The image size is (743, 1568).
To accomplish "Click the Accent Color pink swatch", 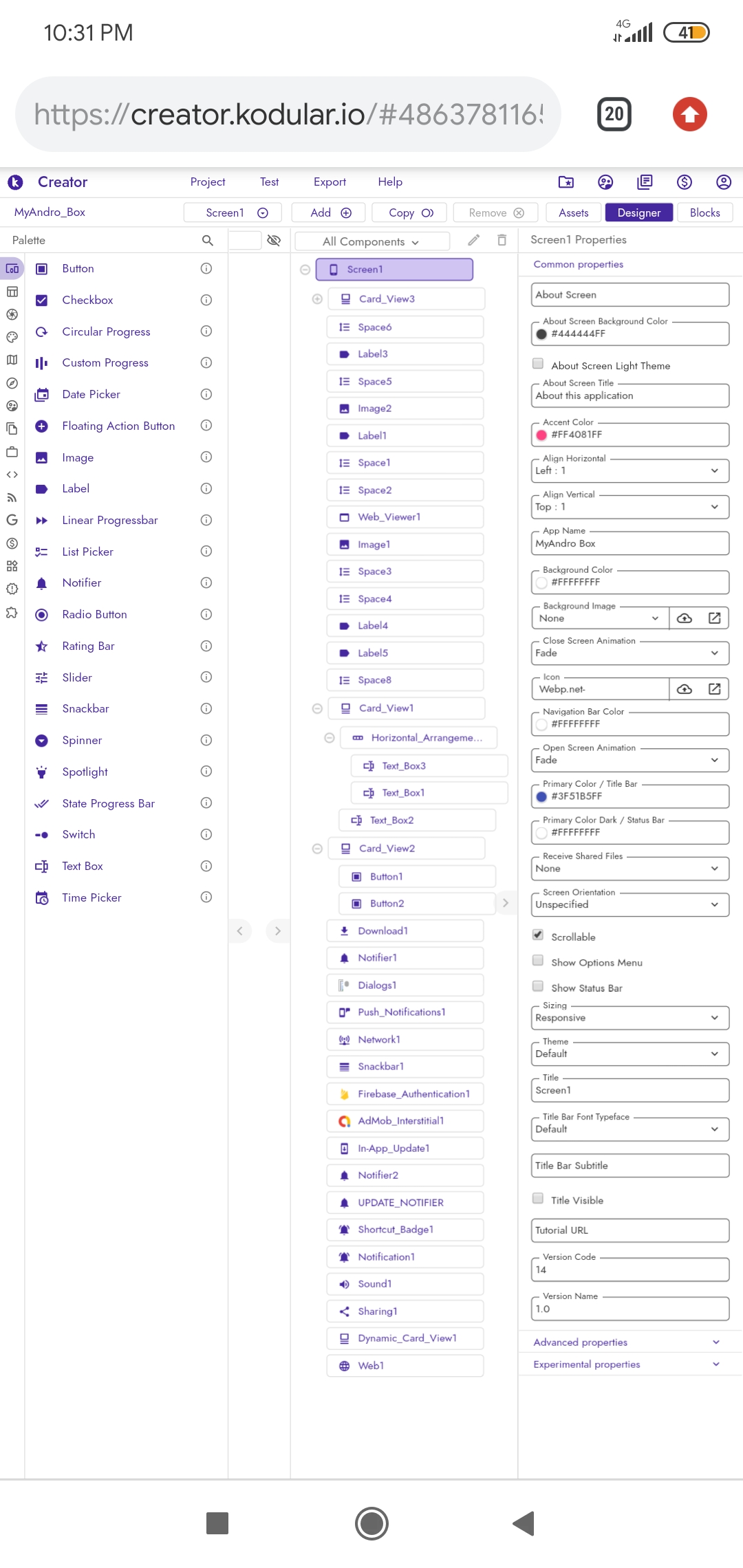I will click(x=541, y=435).
